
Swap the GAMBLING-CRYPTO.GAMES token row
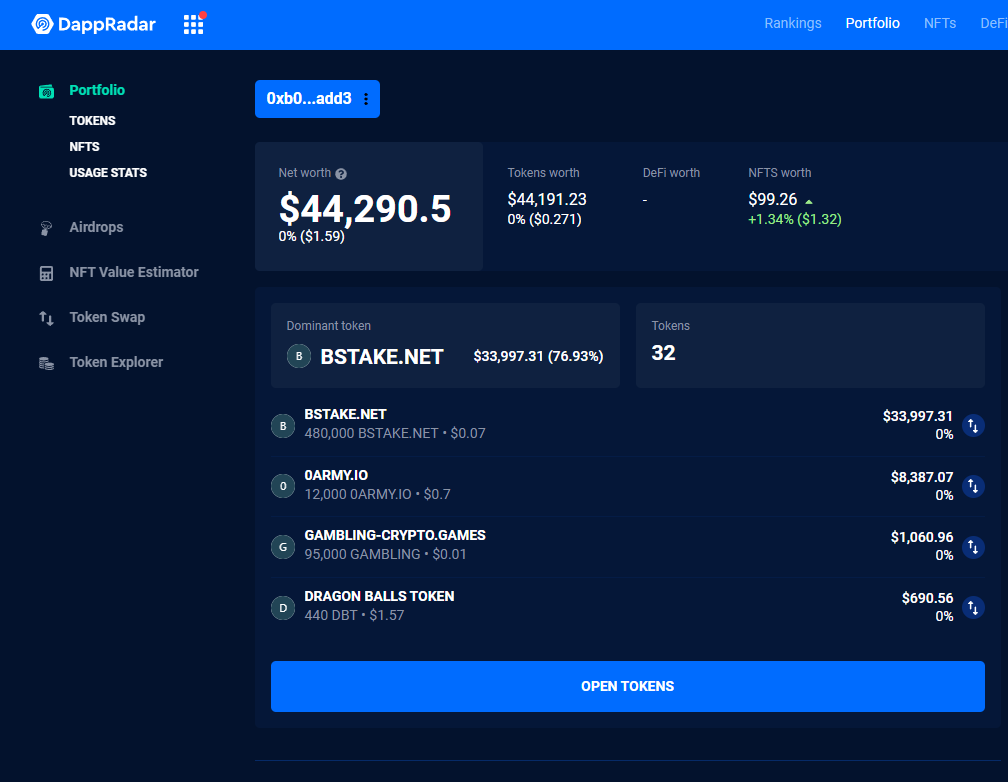(x=973, y=547)
